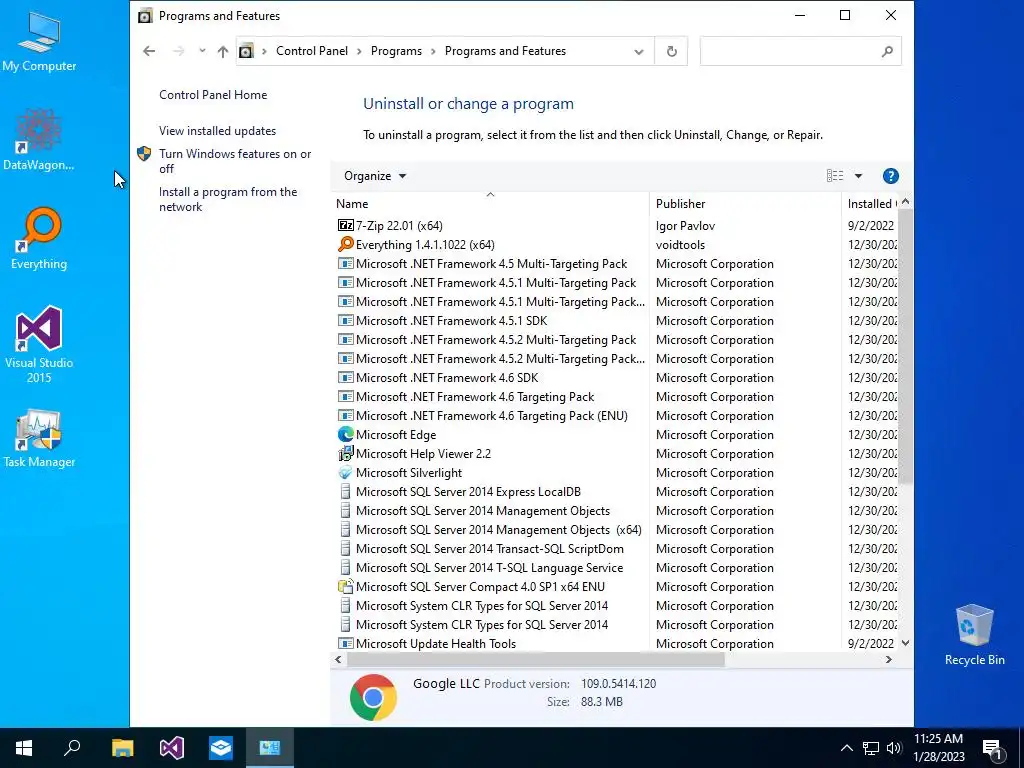Viewport: 1024px width, 768px height.
Task: Open Control Panel Home link
Action: (213, 95)
